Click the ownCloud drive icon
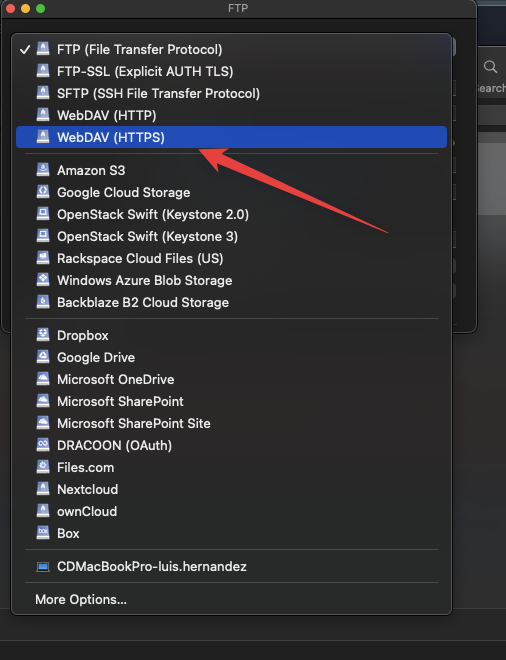 click(x=43, y=511)
